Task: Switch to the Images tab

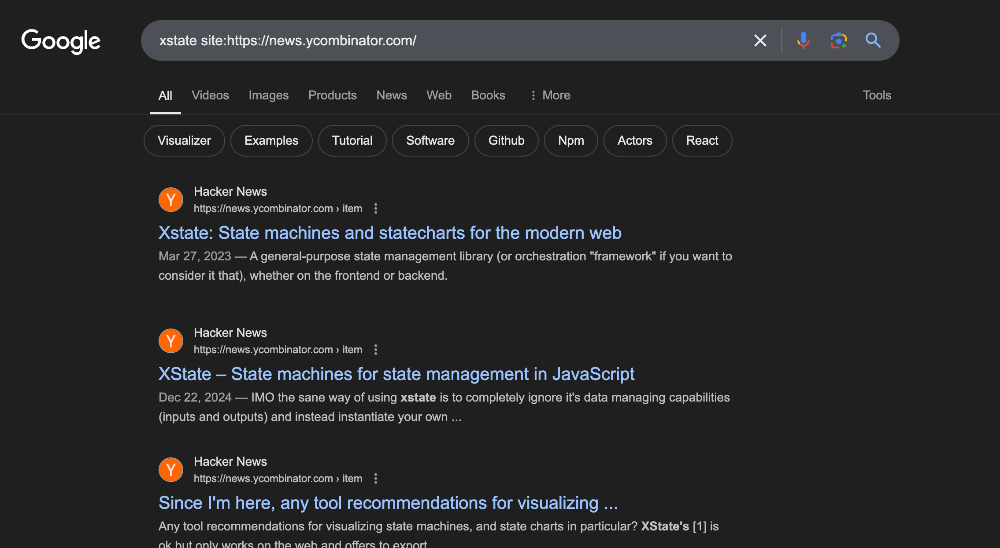Action: click(x=268, y=95)
